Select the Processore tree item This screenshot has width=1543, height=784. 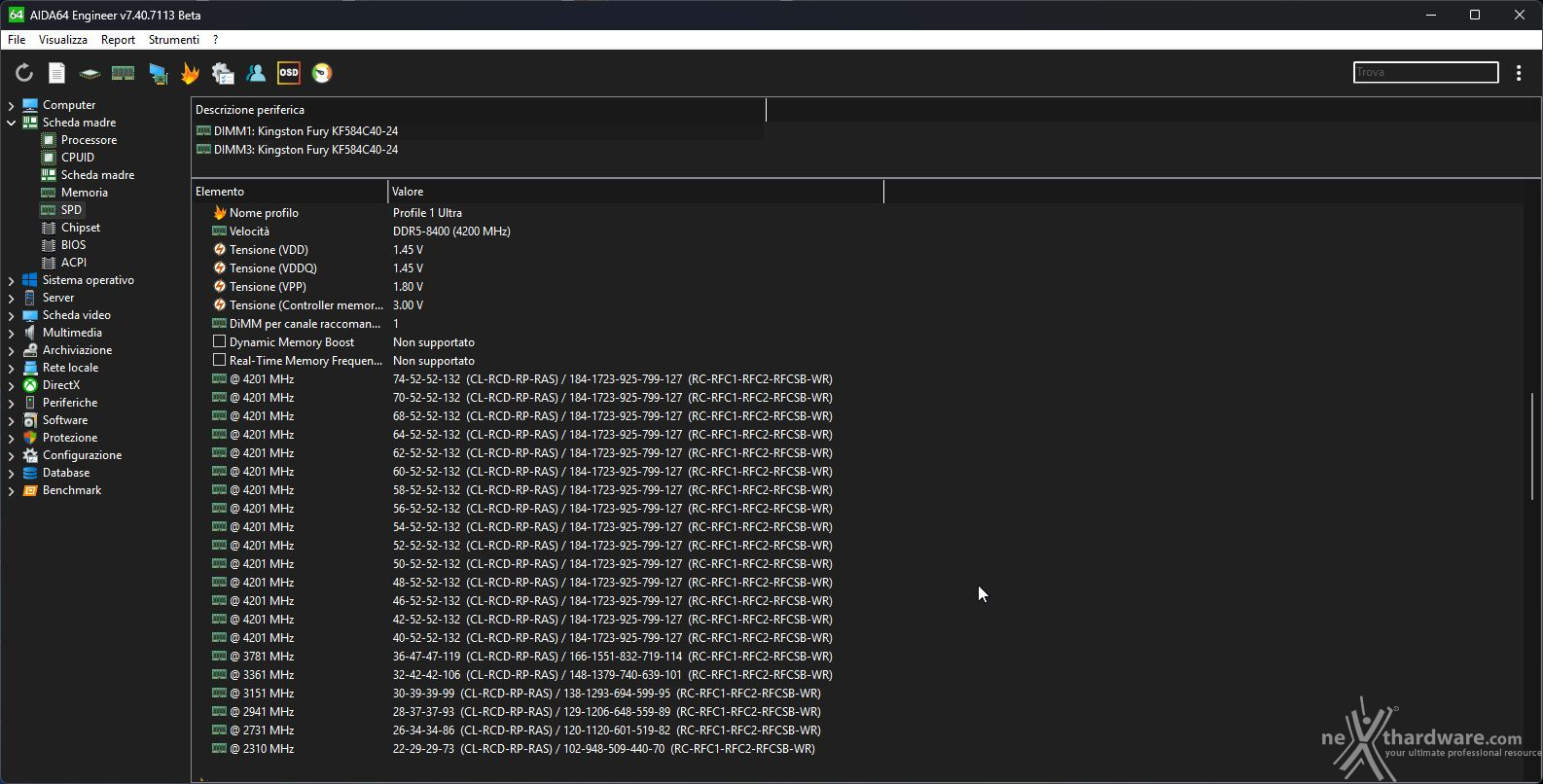point(89,140)
